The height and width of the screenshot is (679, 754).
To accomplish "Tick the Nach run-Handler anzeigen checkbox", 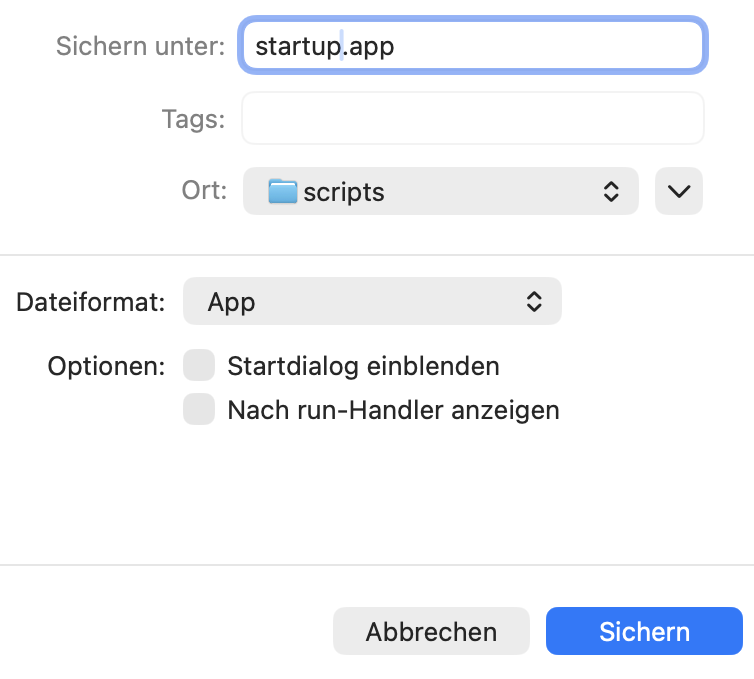I will pyautogui.click(x=199, y=410).
